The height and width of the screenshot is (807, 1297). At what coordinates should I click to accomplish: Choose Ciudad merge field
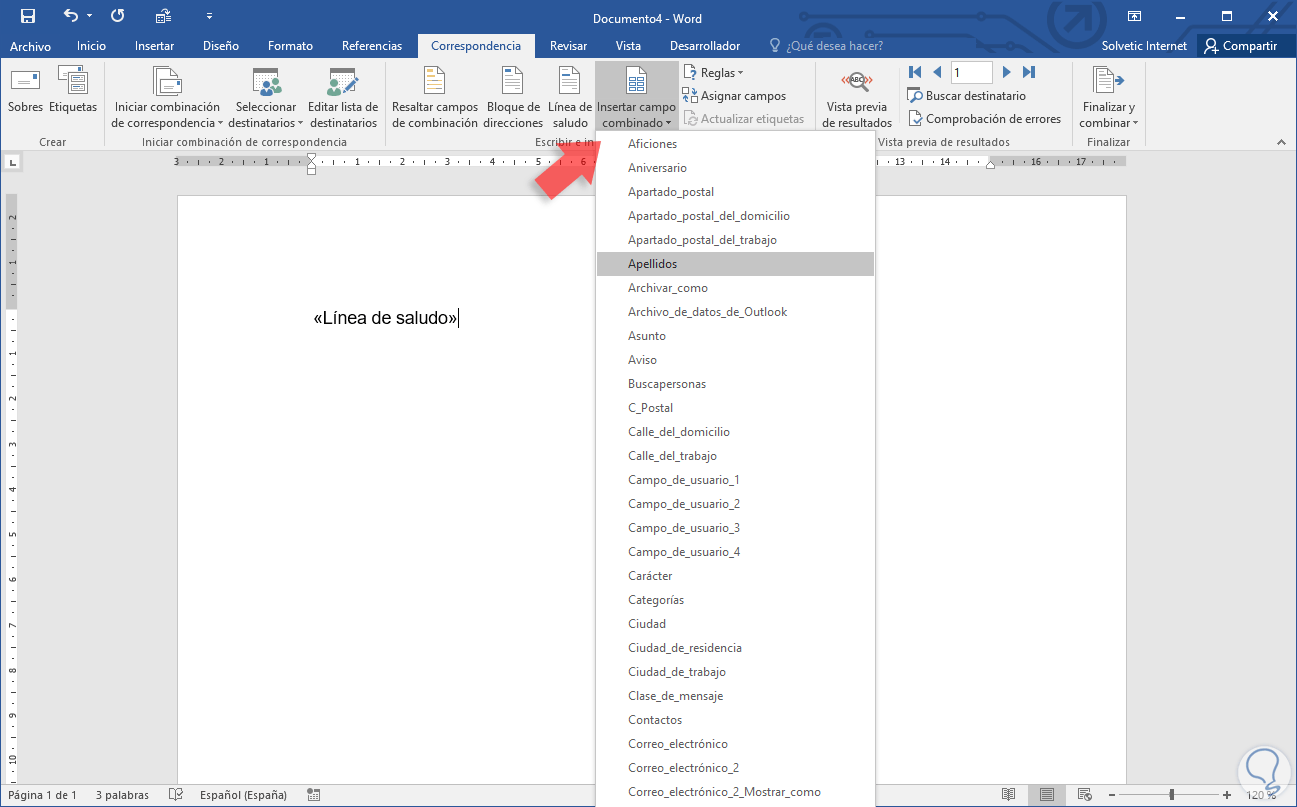[735, 624]
